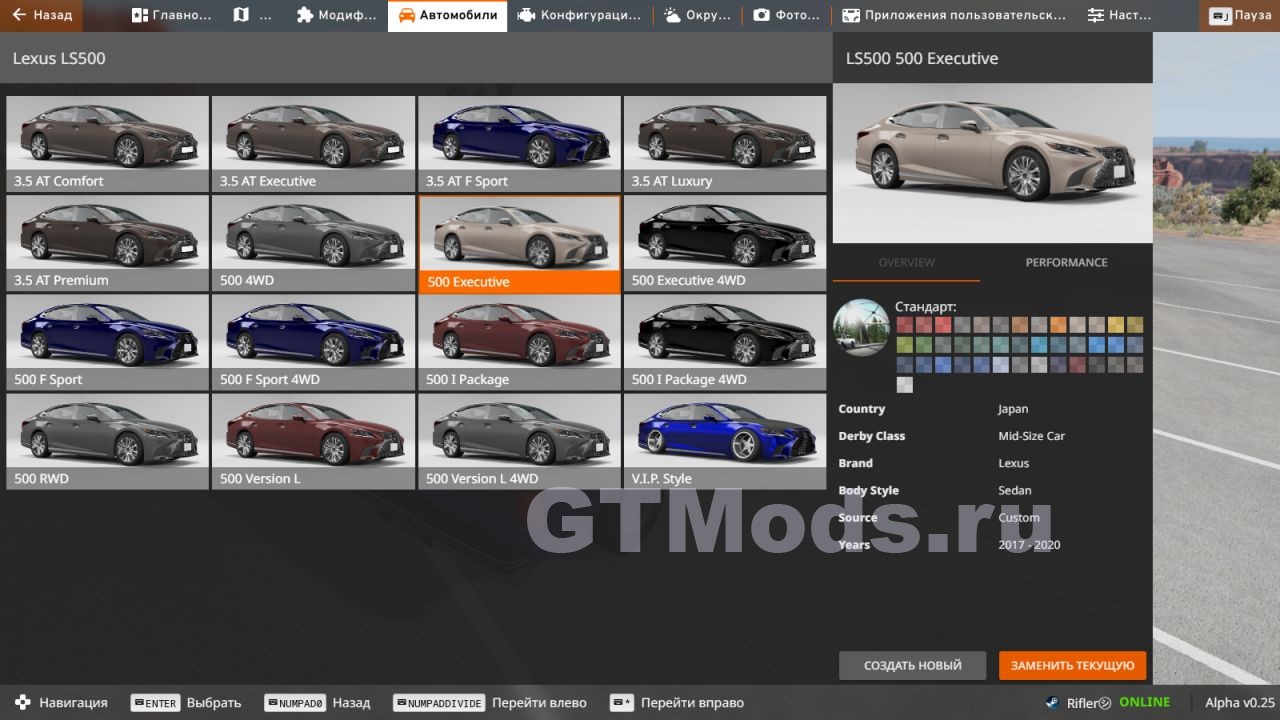Switch to the PERFORMANCE tab

[1066, 262]
